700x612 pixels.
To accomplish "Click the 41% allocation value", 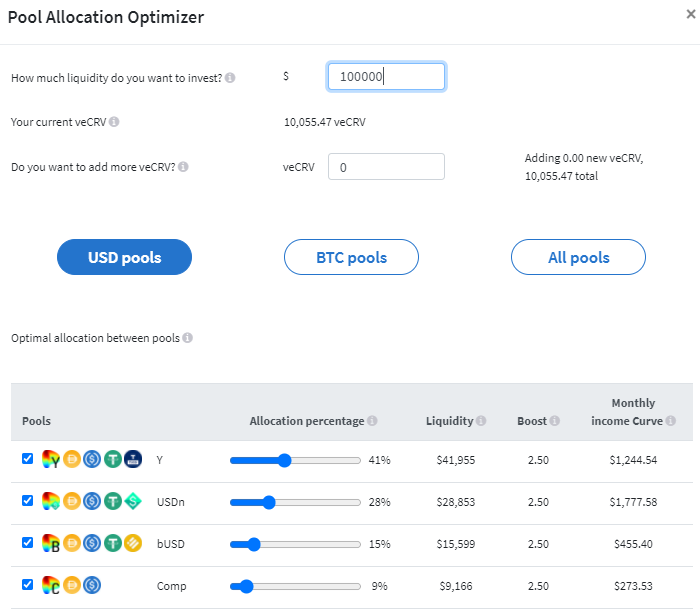I will pos(379,460).
